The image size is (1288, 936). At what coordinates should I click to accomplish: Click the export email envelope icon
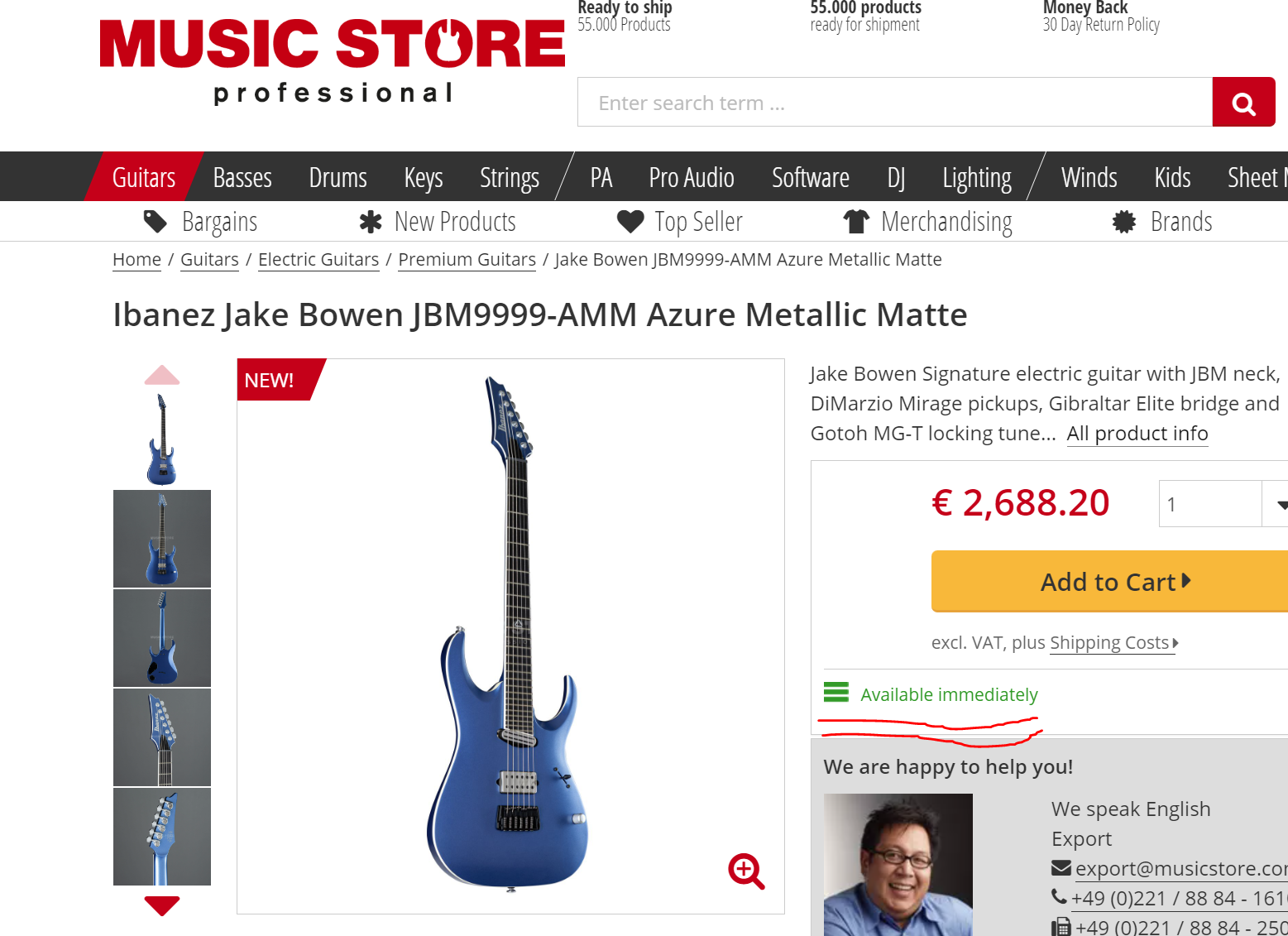(x=1061, y=868)
